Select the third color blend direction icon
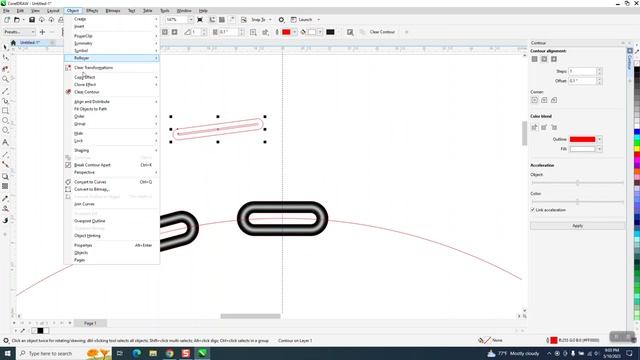640x360 pixels. pos(554,127)
